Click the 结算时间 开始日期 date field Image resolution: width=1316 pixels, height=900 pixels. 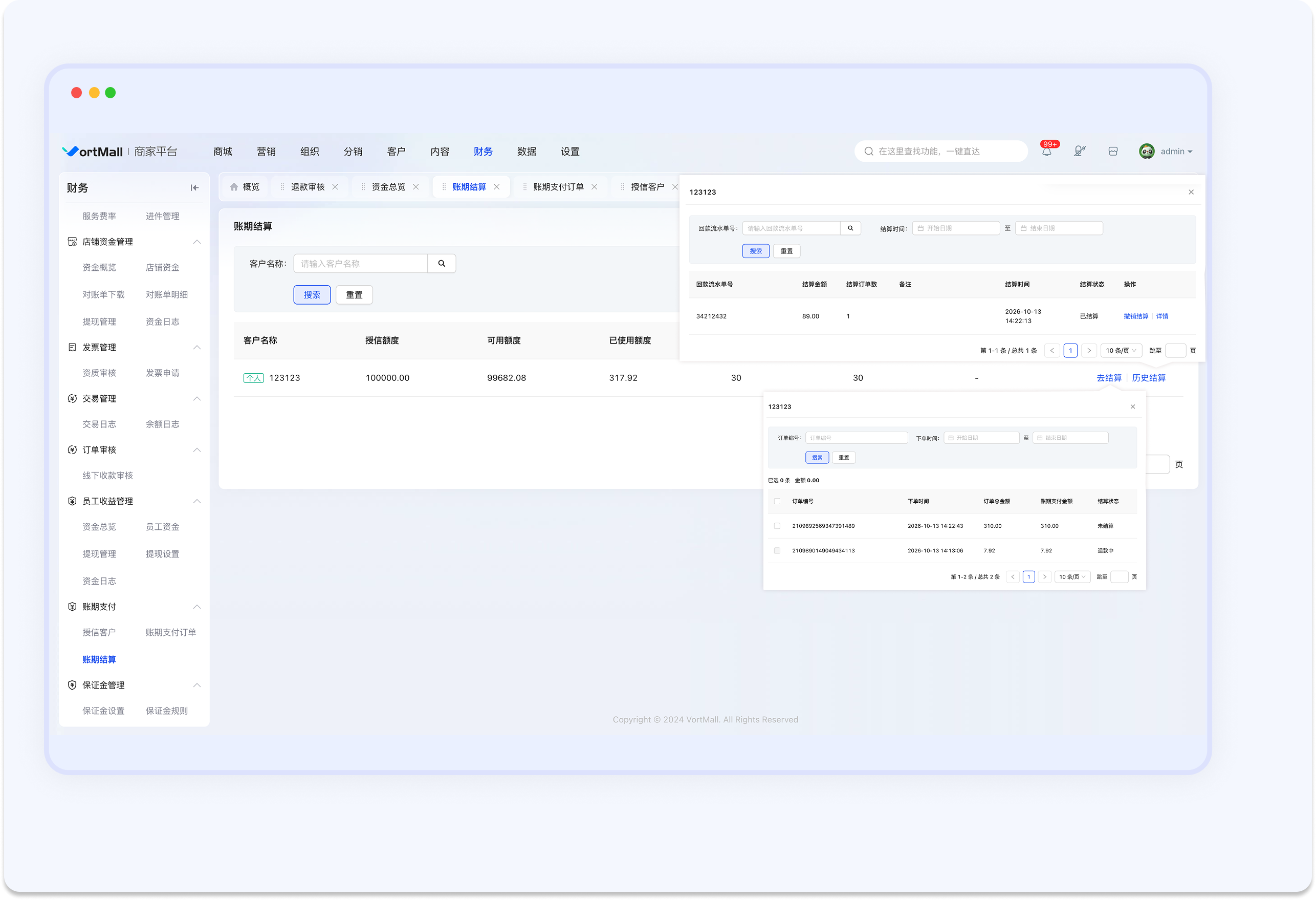pyautogui.click(x=956, y=228)
